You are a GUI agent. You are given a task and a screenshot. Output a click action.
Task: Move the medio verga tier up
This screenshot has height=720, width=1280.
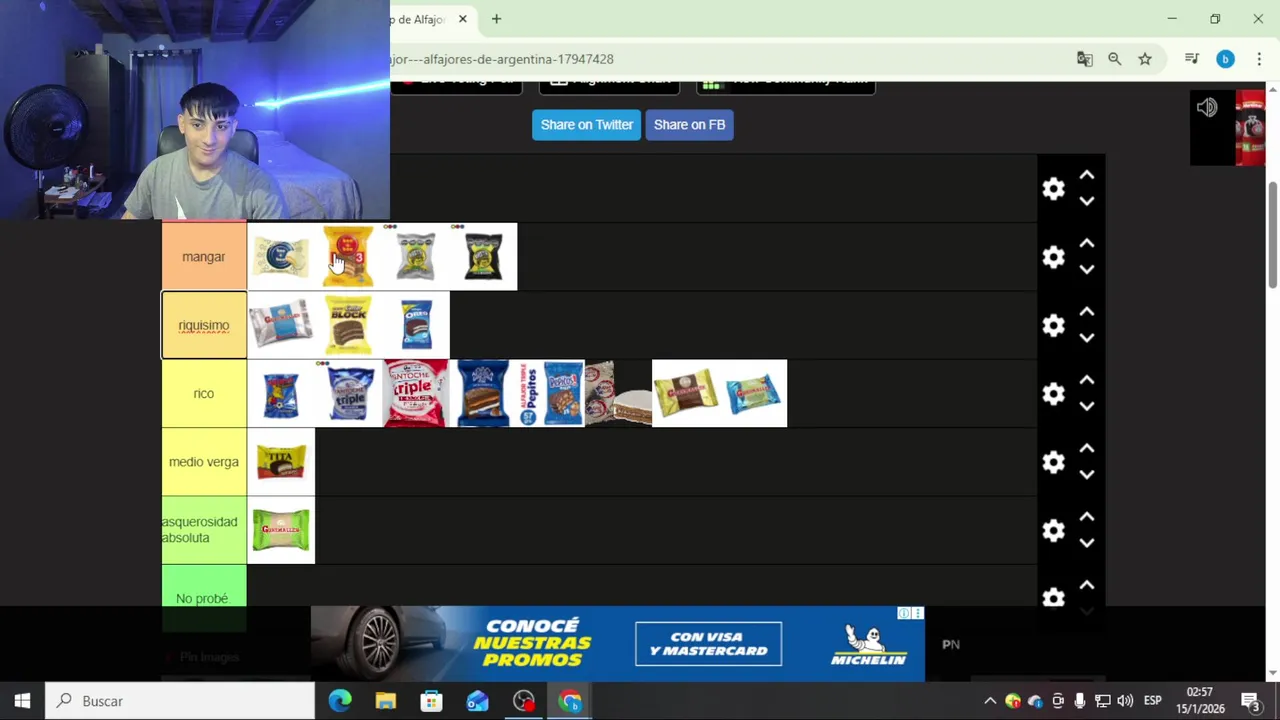[x=1087, y=449]
